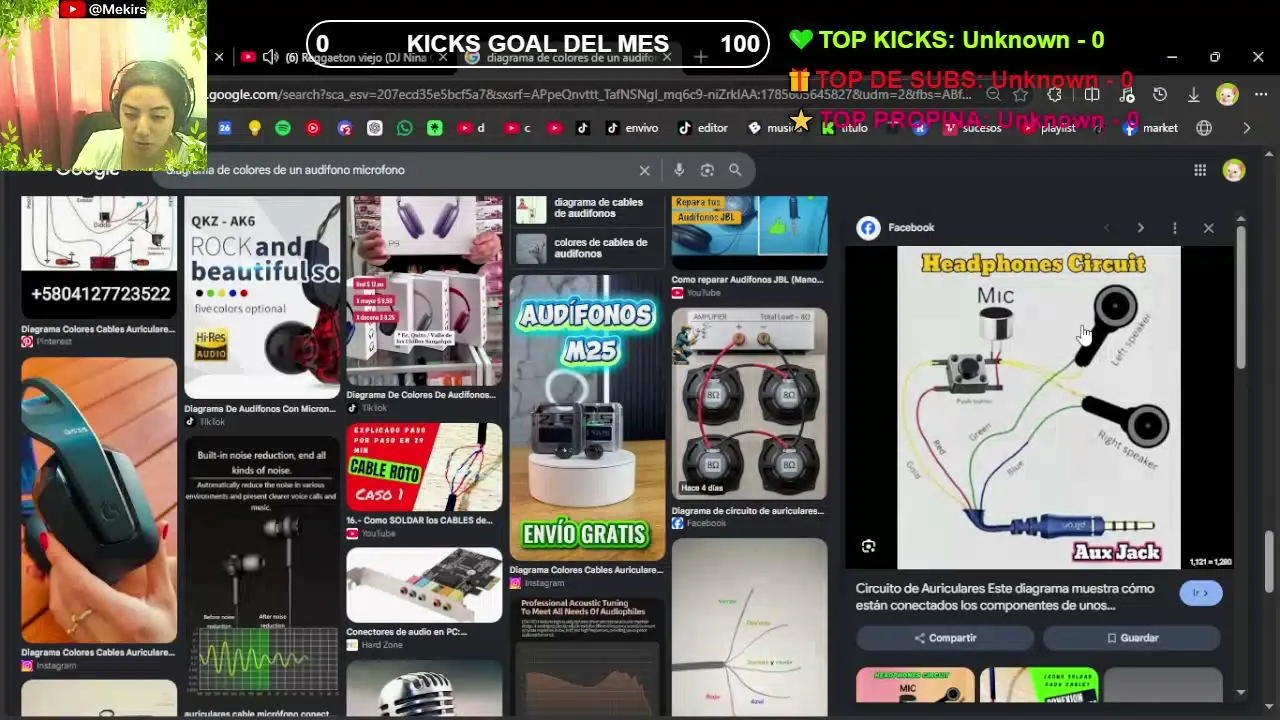
Task: Show more bookmarks with the chevron
Action: (x=1246, y=128)
